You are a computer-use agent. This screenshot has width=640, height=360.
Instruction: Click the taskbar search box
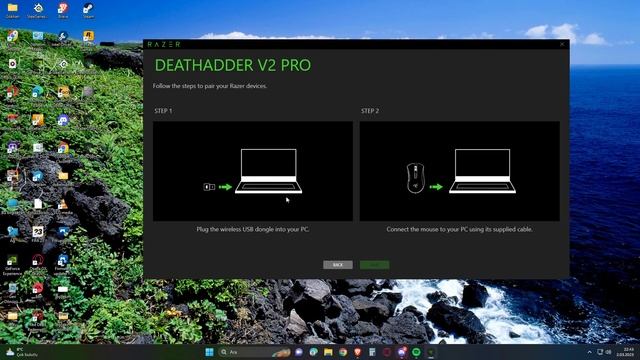[x=255, y=352]
